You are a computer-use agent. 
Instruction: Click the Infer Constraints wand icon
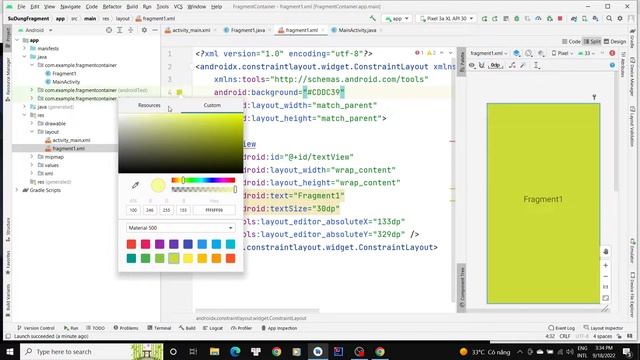point(523,65)
